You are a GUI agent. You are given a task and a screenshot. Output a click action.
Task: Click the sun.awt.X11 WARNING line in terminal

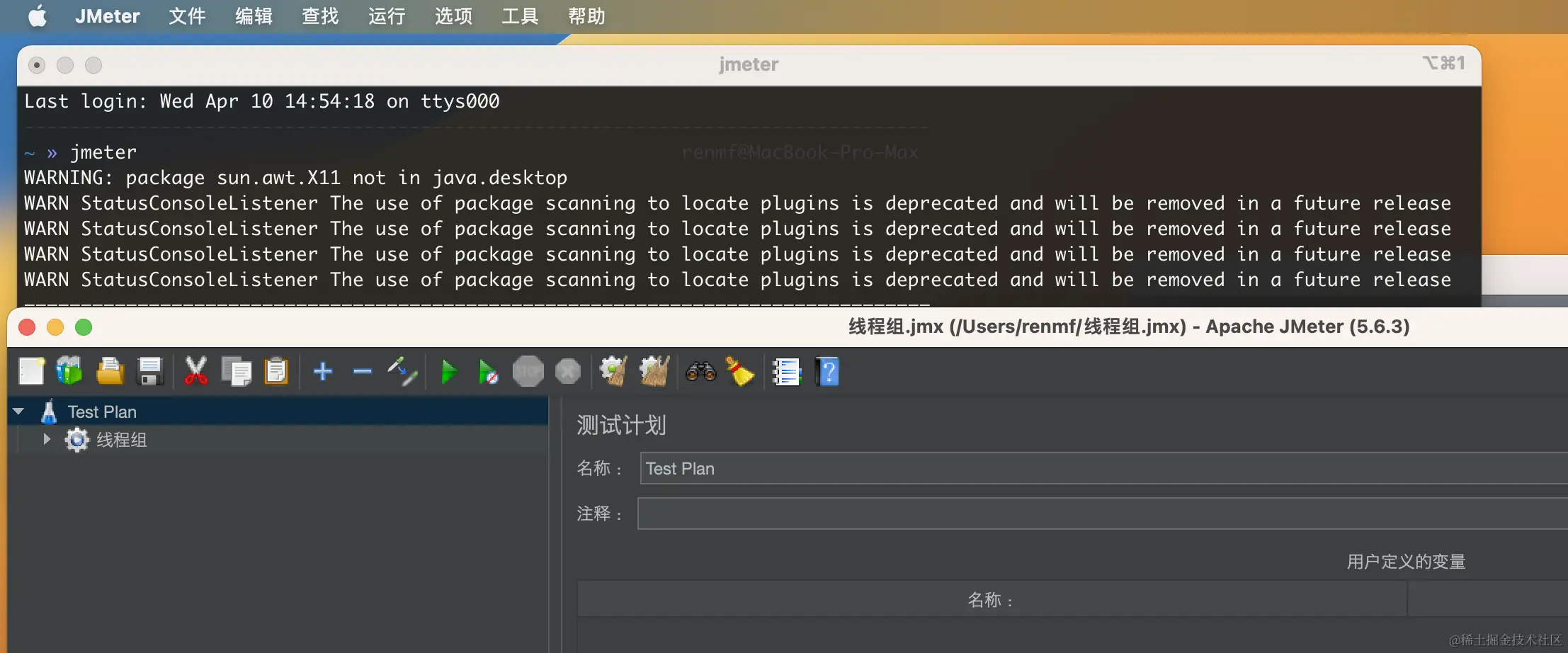click(296, 178)
